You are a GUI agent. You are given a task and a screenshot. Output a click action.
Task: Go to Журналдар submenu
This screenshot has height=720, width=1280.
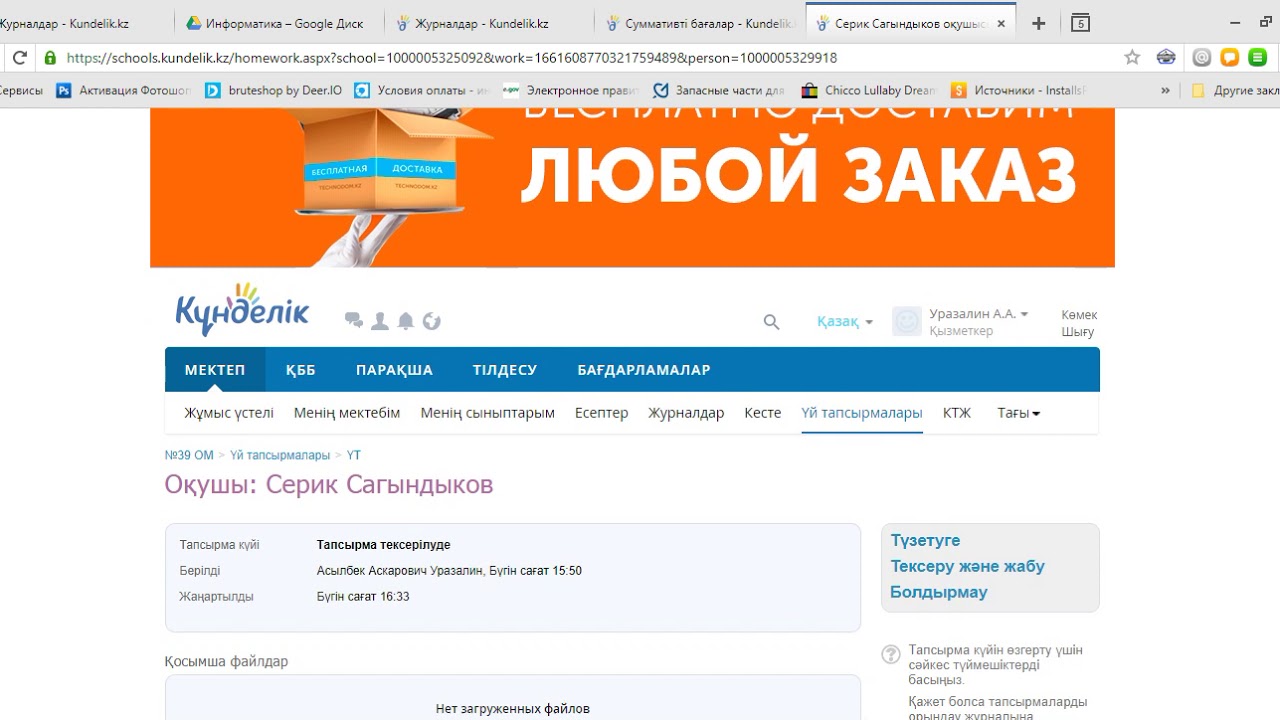[686, 413]
